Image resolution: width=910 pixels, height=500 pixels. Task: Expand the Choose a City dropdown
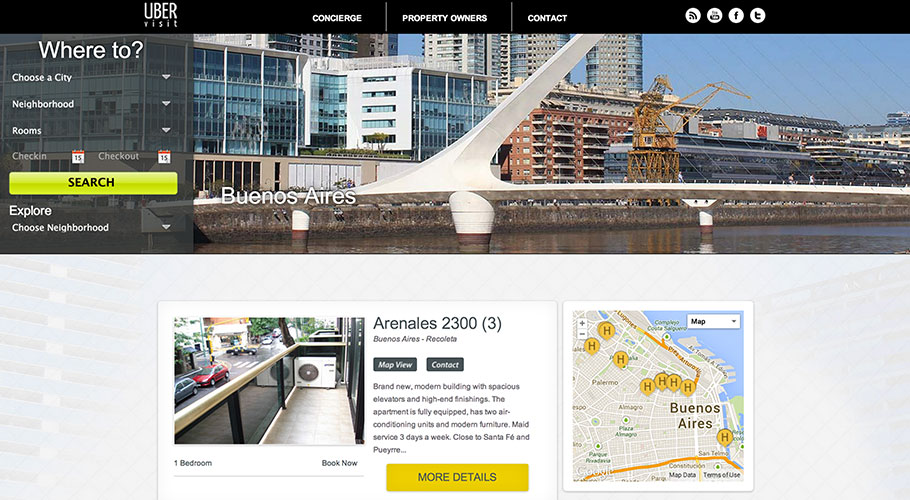click(x=91, y=77)
